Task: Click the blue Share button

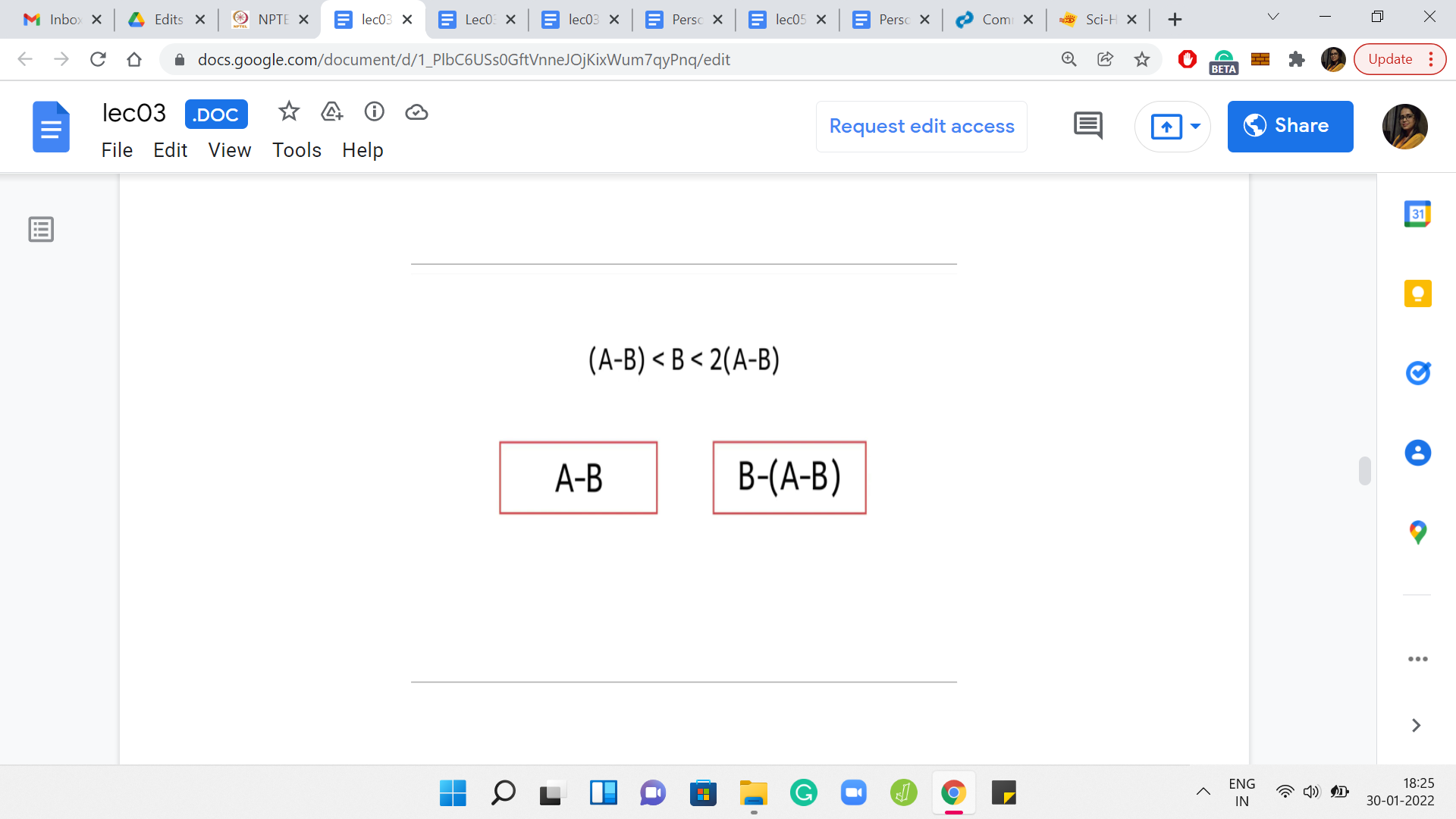Action: 1290,127
